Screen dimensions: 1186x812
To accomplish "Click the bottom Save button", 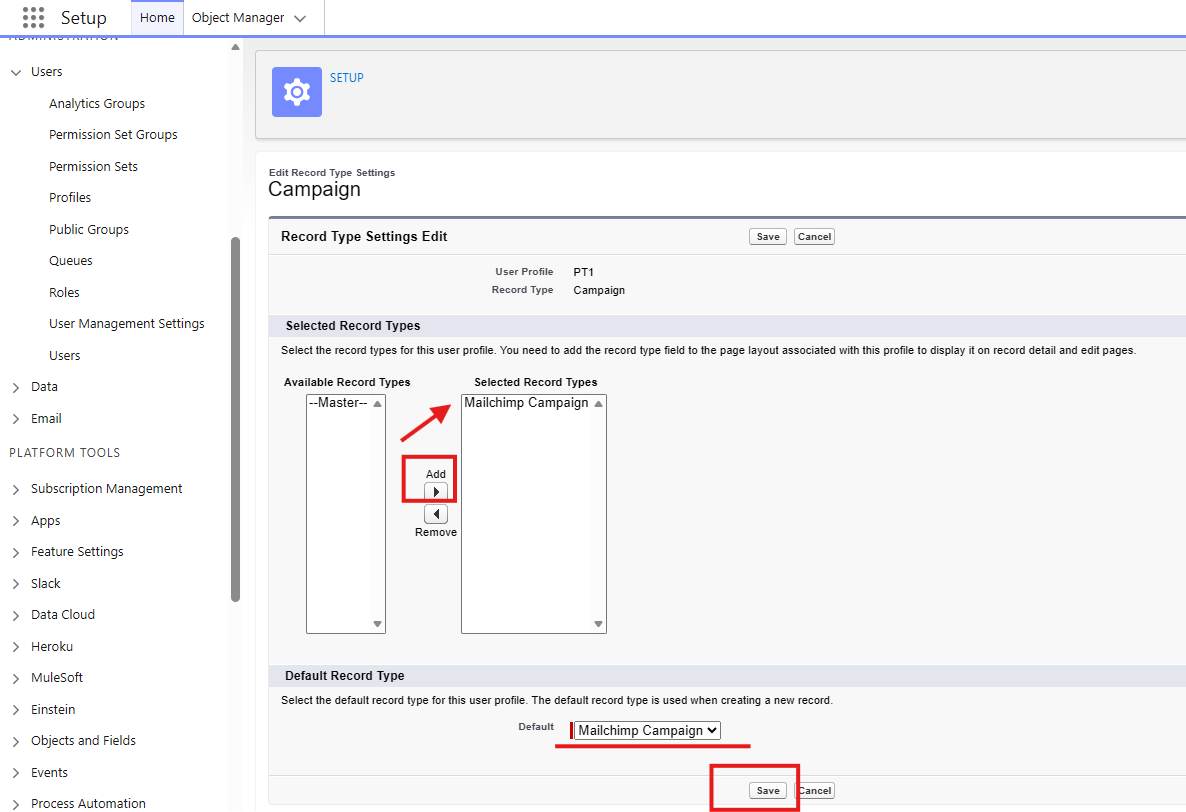I will tap(768, 791).
